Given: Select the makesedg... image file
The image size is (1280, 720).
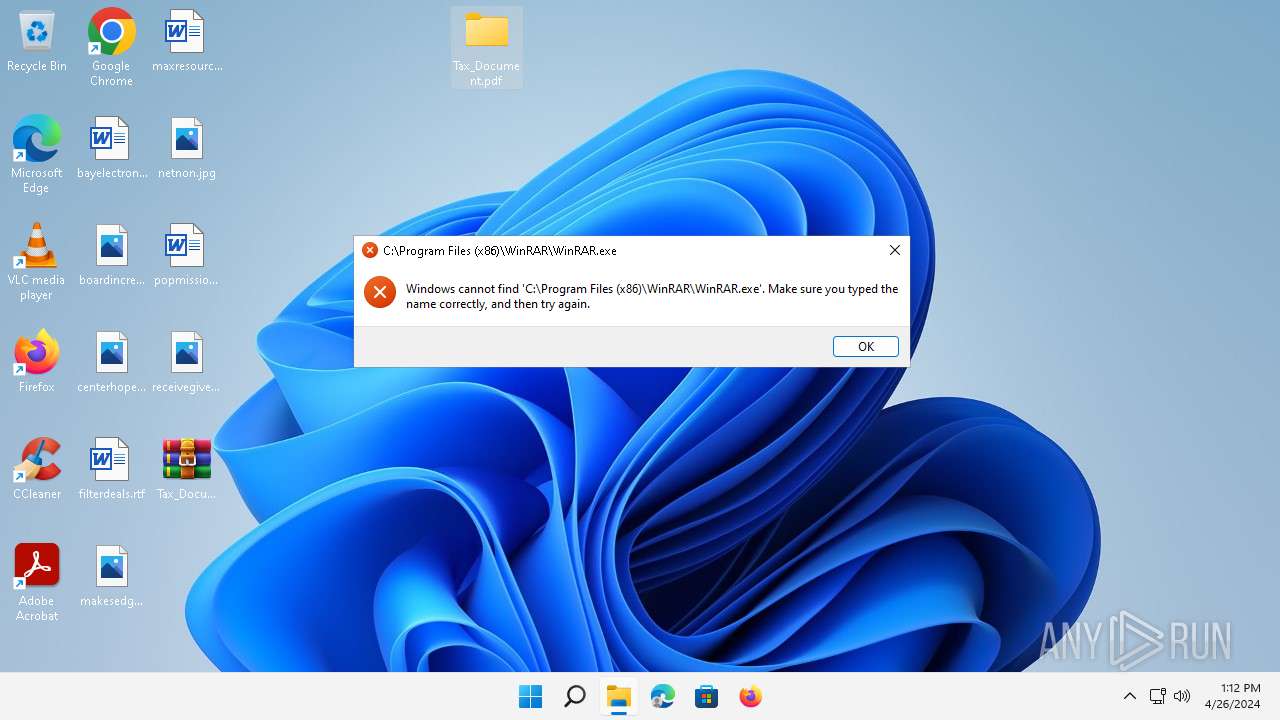Looking at the screenshot, I should (111, 577).
